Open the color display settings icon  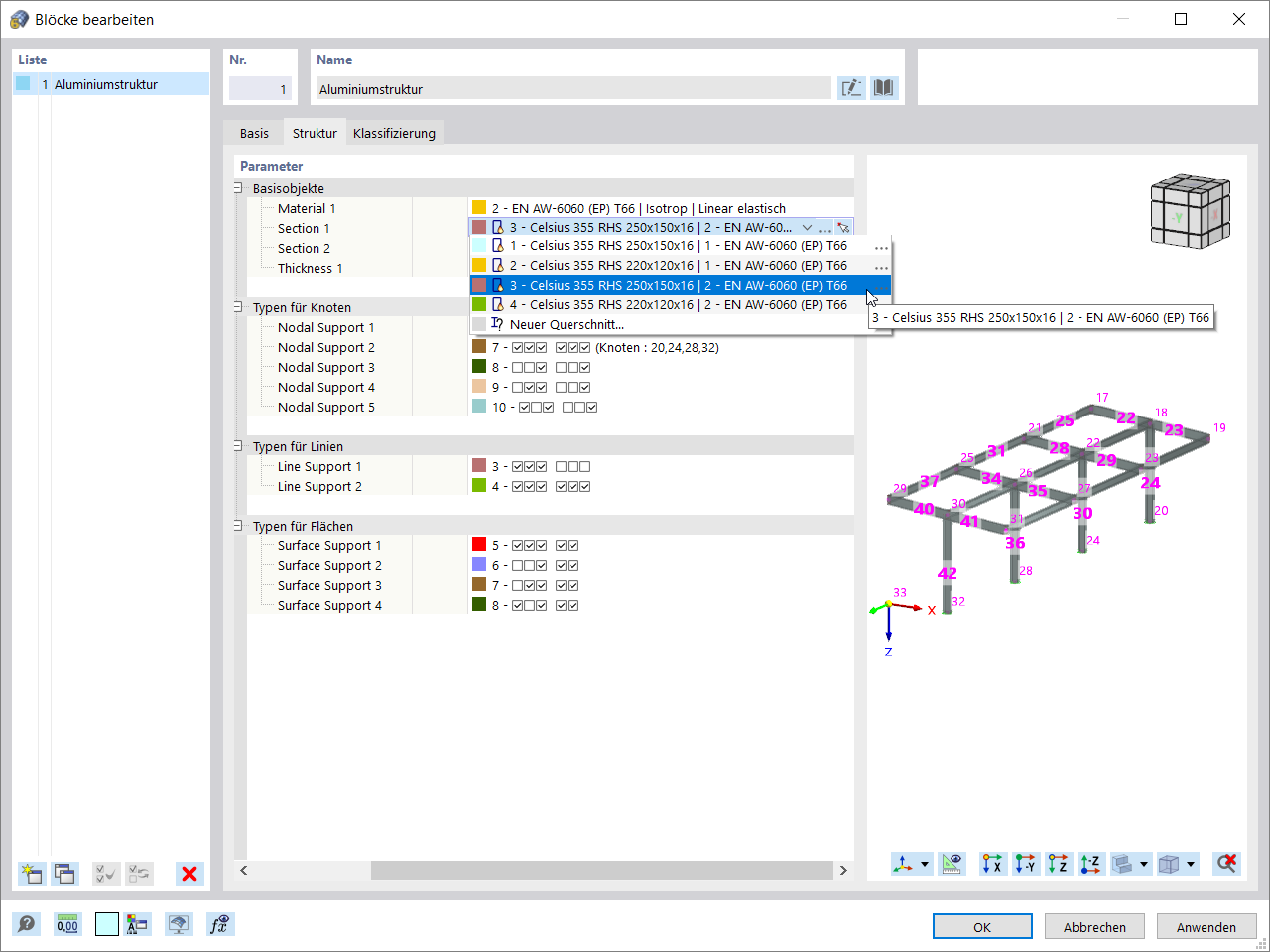[137, 925]
